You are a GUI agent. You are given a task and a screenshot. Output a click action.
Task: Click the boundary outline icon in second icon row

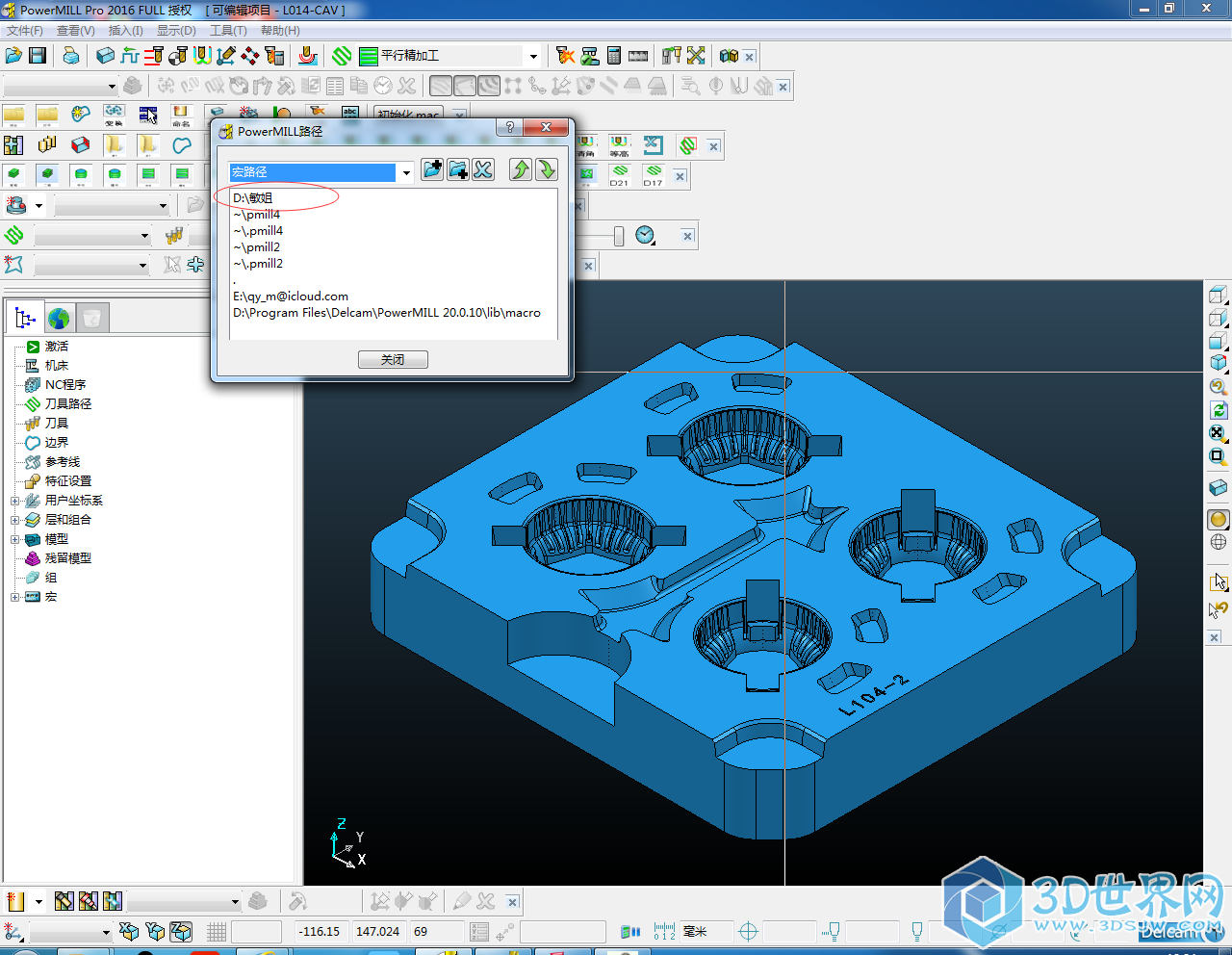(182, 145)
